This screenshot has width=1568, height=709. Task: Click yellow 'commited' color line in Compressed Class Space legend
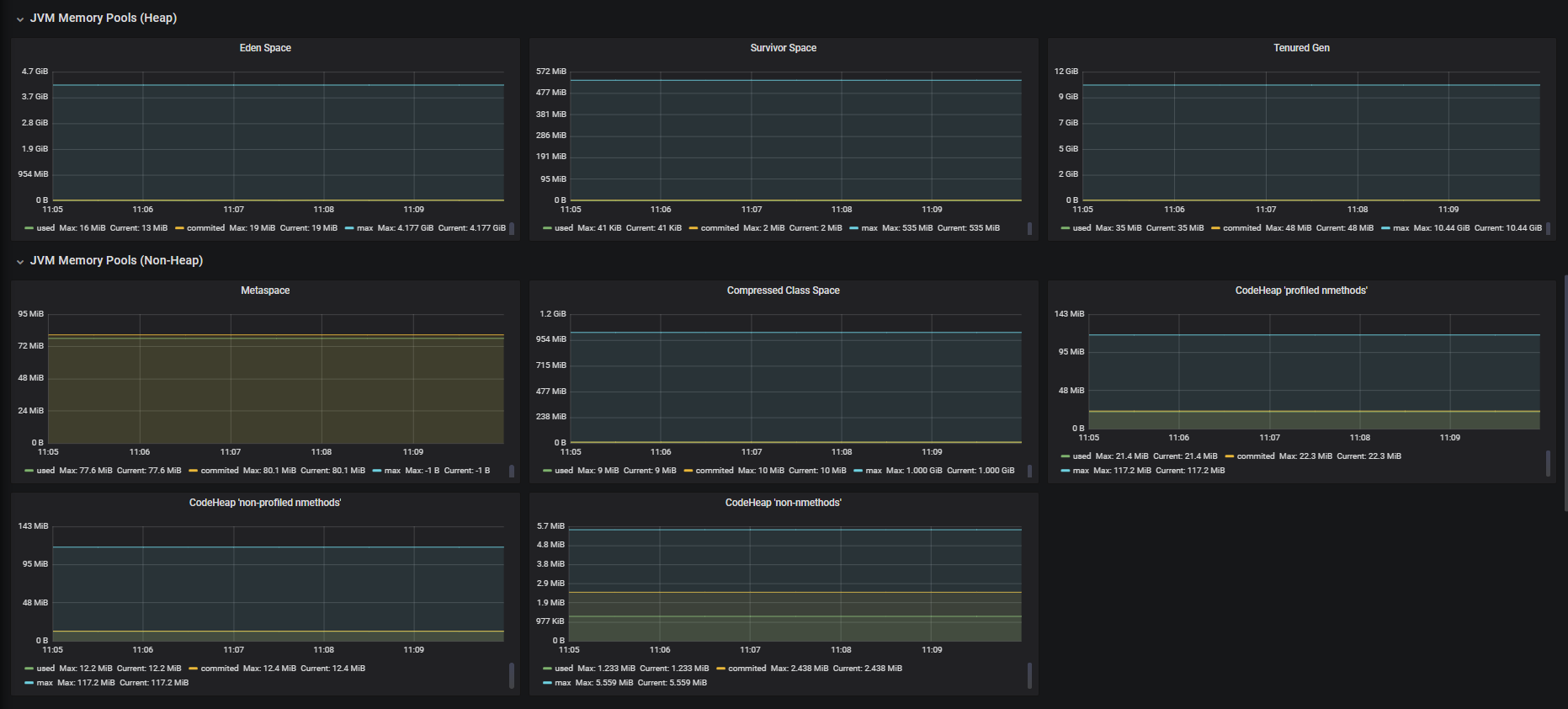coord(688,471)
